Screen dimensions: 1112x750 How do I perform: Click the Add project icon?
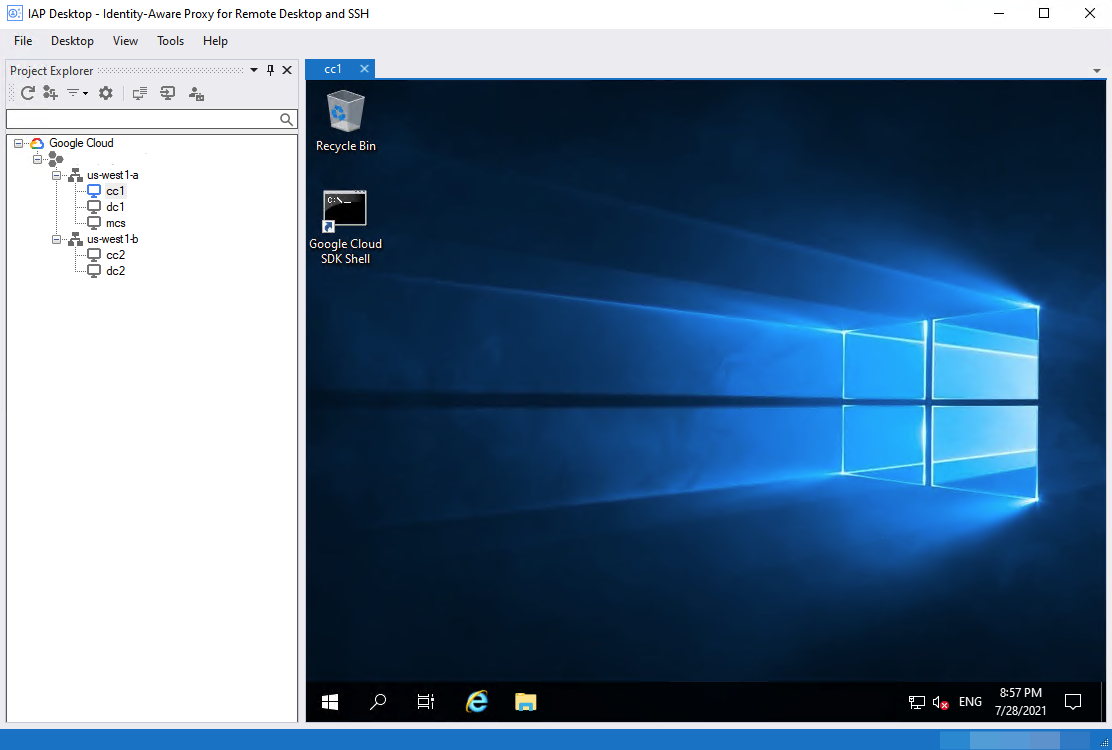pos(51,93)
